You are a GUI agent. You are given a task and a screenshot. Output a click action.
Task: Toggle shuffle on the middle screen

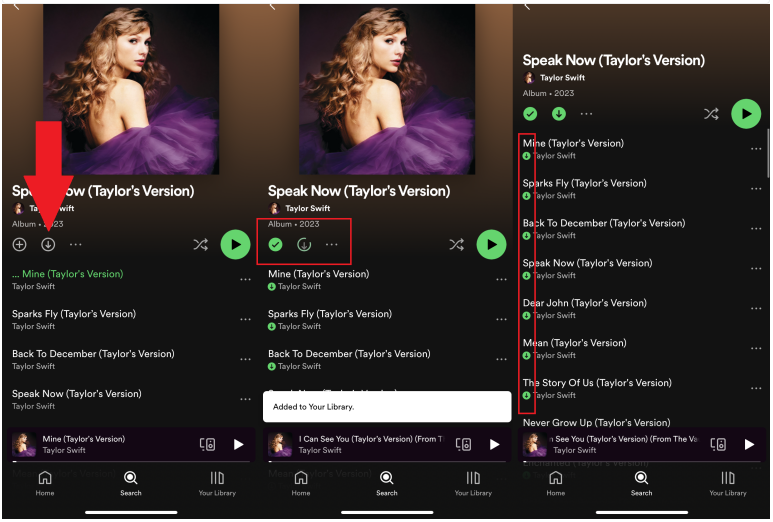tap(457, 244)
